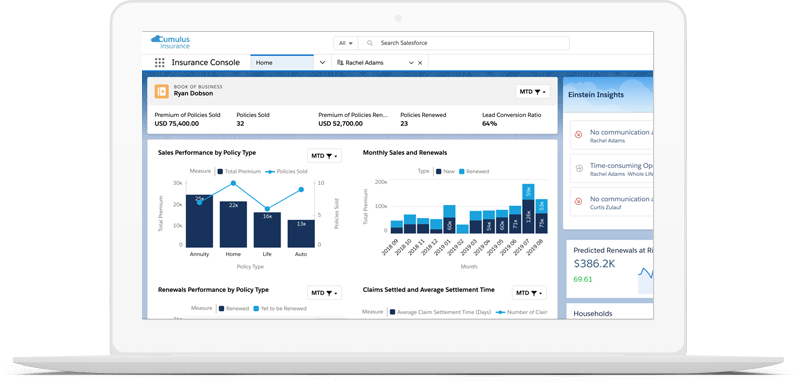This screenshot has height=383, width=796.
Task: Click the top chart's Renewed legend swatch
Action: 461,172
